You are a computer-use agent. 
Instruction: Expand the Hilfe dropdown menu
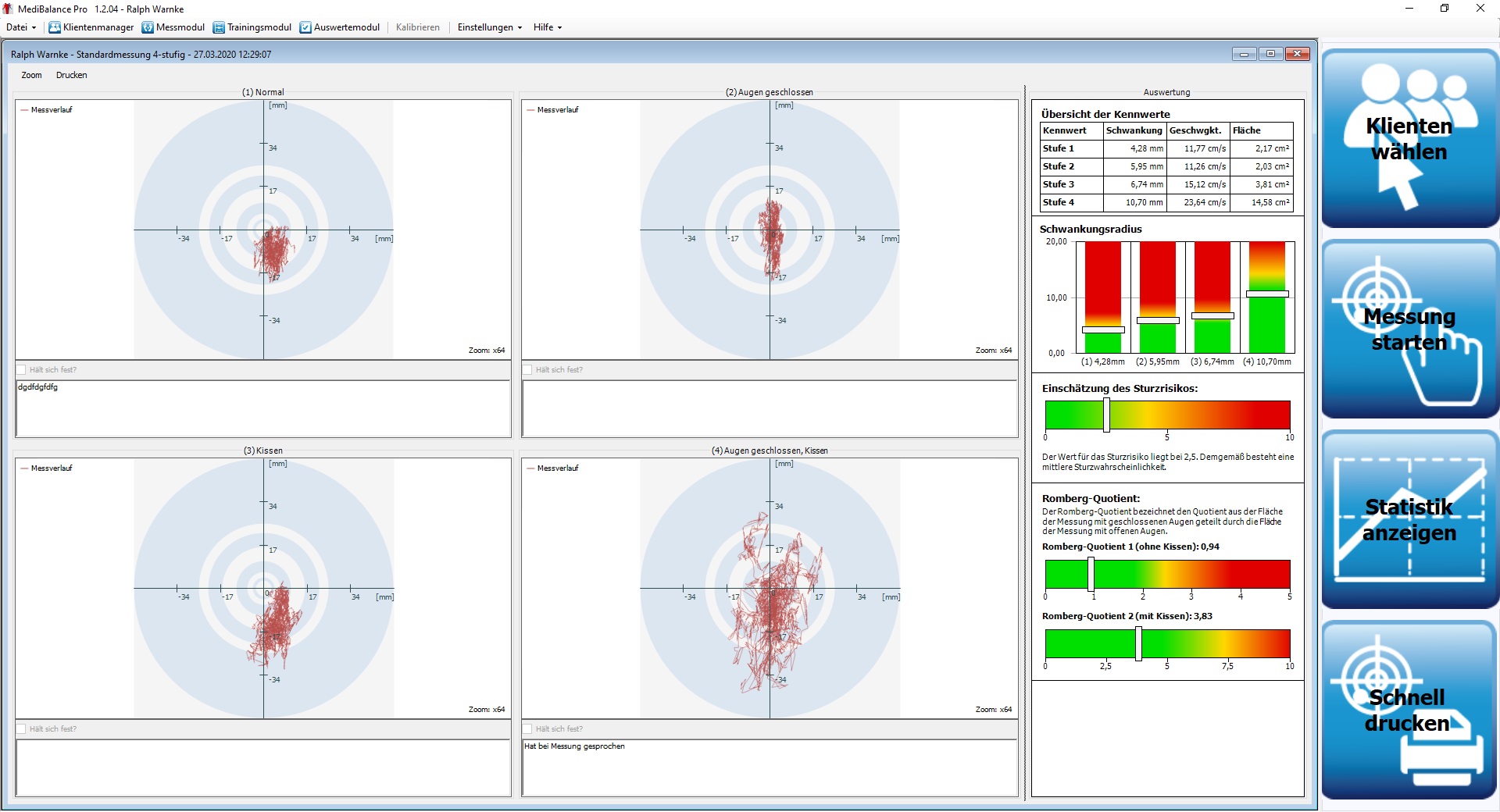[x=548, y=27]
